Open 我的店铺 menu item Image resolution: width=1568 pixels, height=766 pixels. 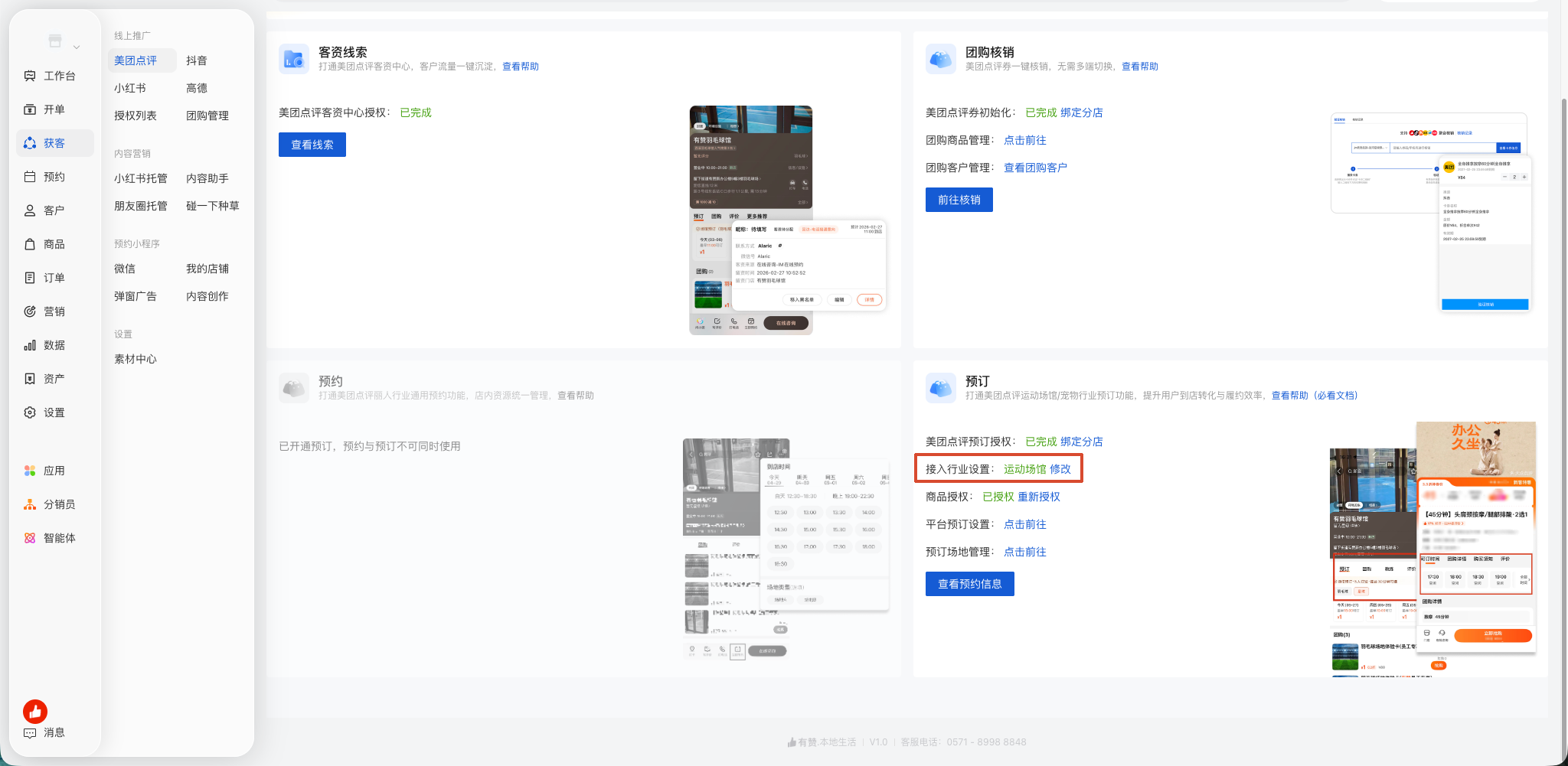tap(207, 269)
